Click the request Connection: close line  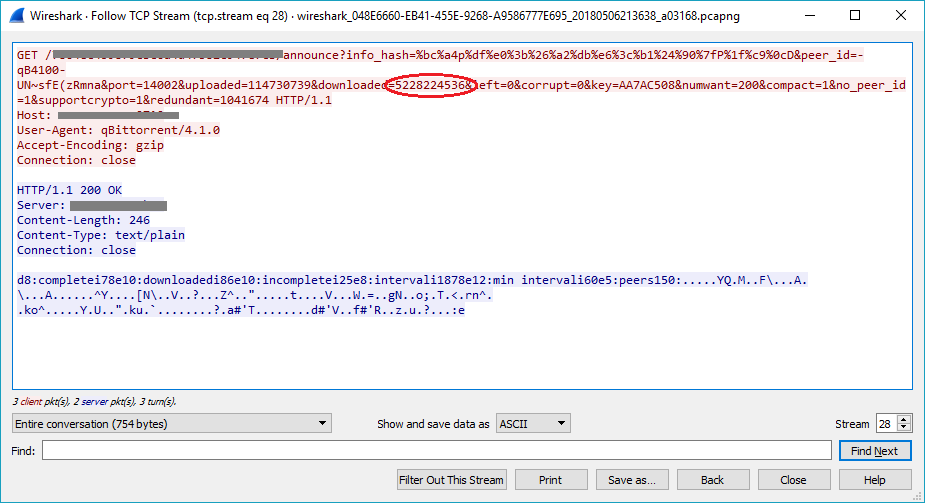(76, 160)
